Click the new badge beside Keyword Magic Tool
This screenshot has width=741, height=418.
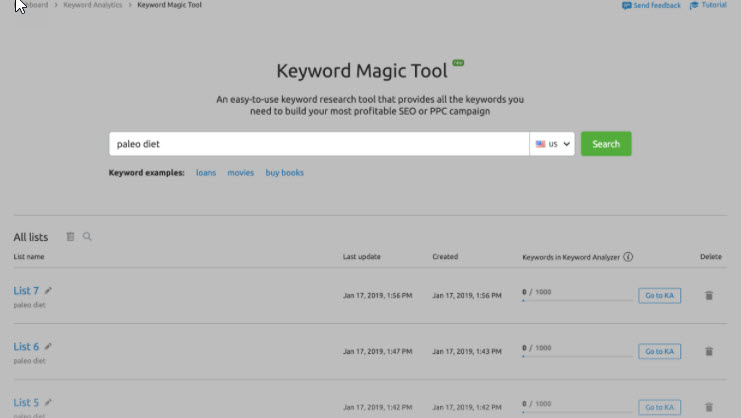tap(458, 63)
